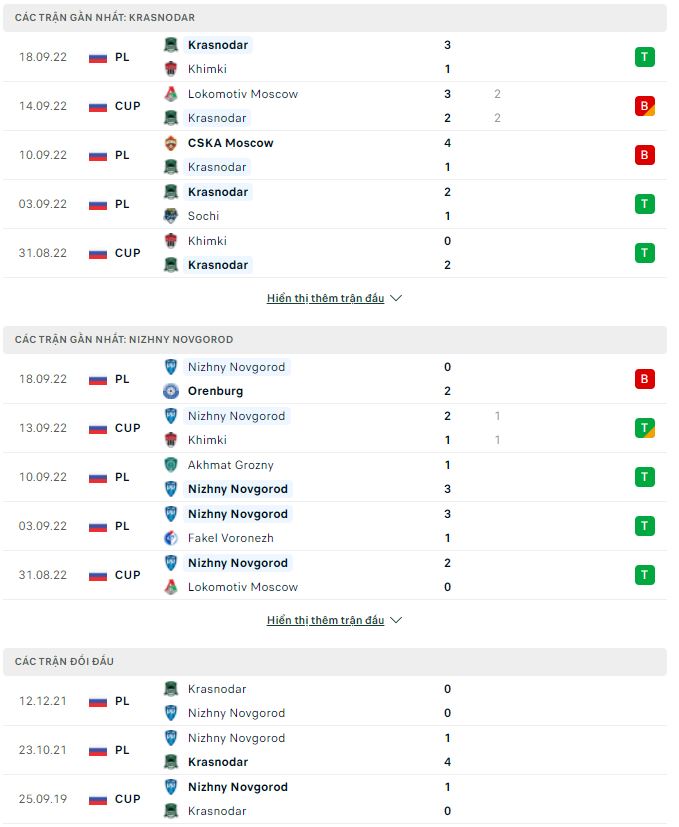Click the green T win badge for Krasnodar-Khimki

pos(644,57)
